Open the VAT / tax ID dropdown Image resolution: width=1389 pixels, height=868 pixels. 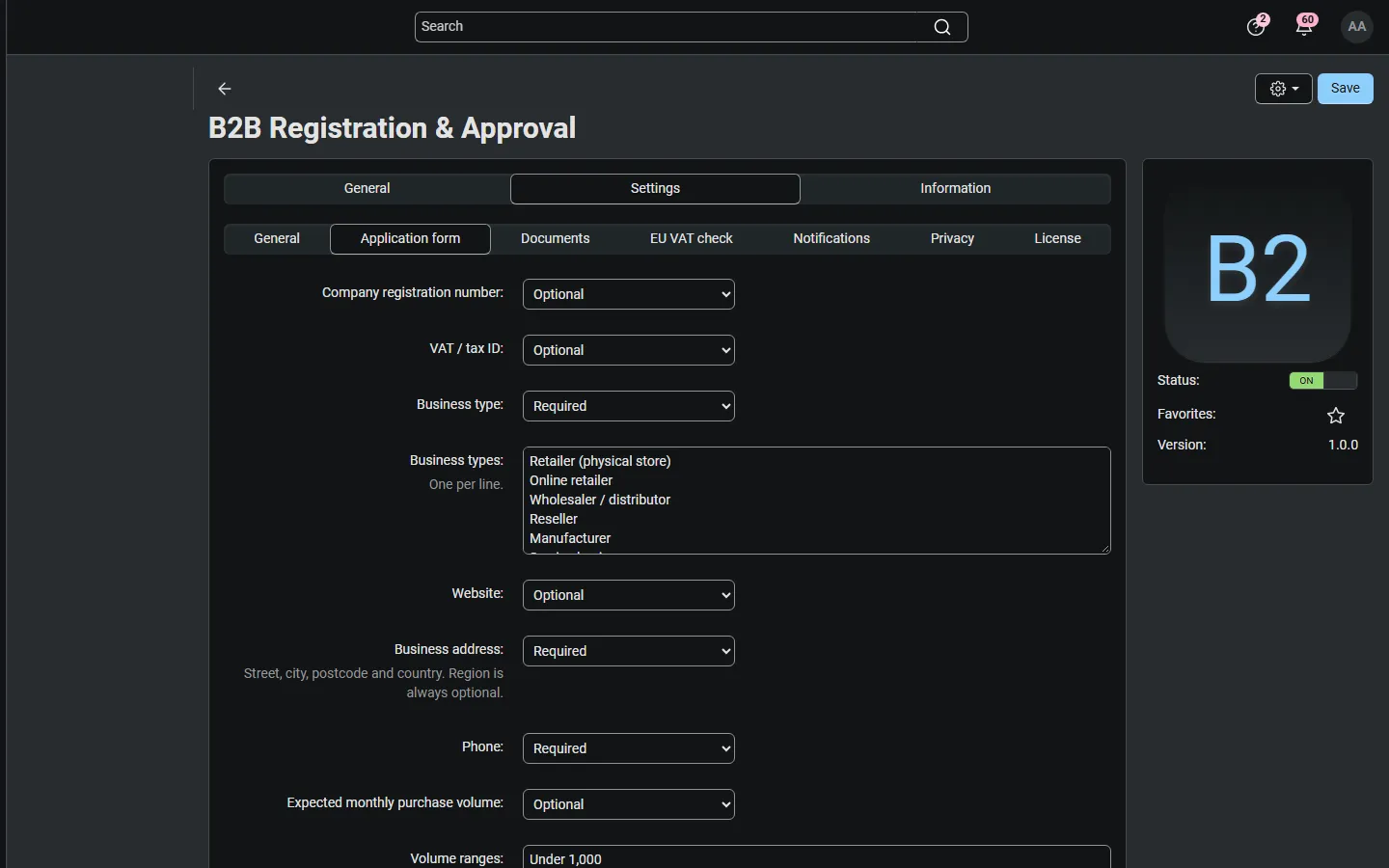click(x=629, y=350)
